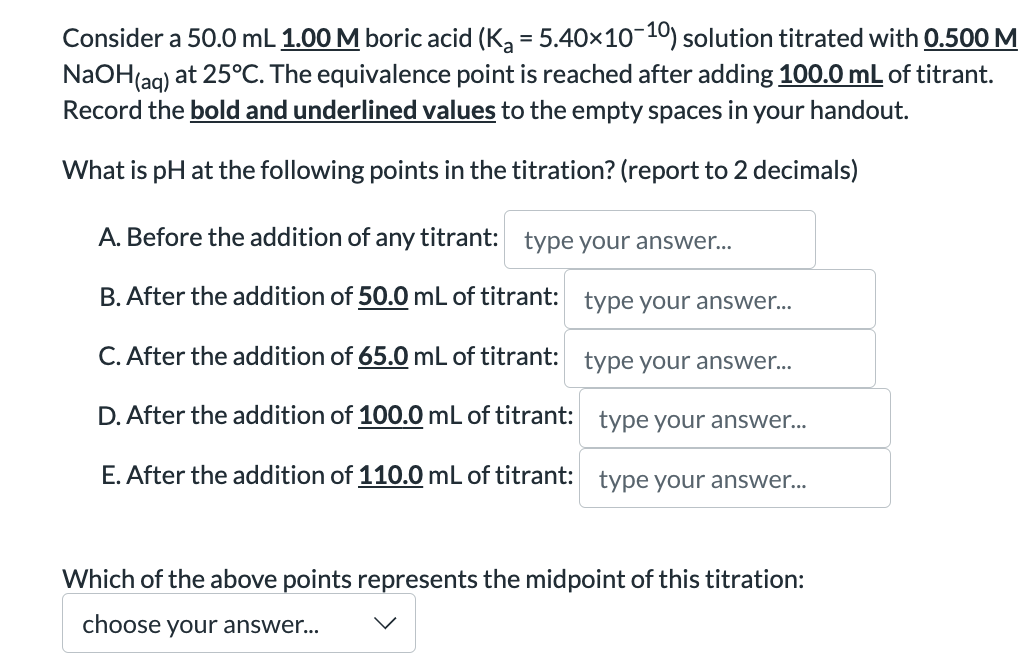1033x672 pixels.
Task: Click the chevron on the midpoint dropdown
Action: 390,622
